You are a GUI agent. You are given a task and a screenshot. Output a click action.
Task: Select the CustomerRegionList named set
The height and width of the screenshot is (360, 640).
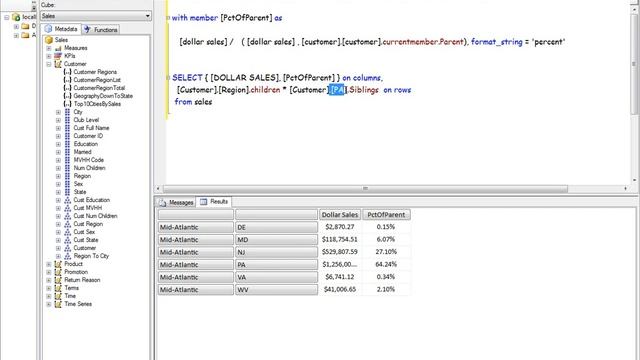coord(97,80)
